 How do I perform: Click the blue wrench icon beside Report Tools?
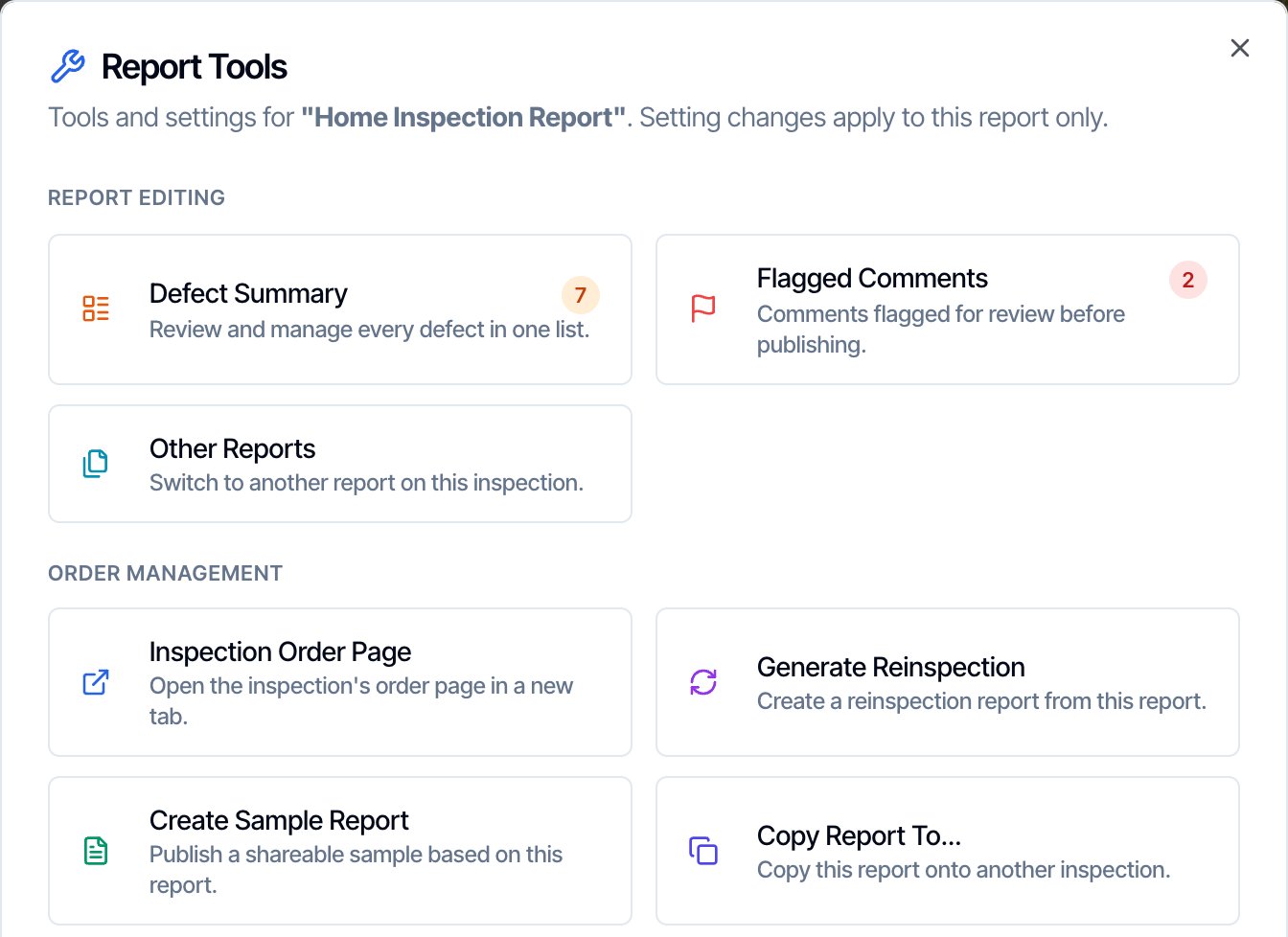67,67
